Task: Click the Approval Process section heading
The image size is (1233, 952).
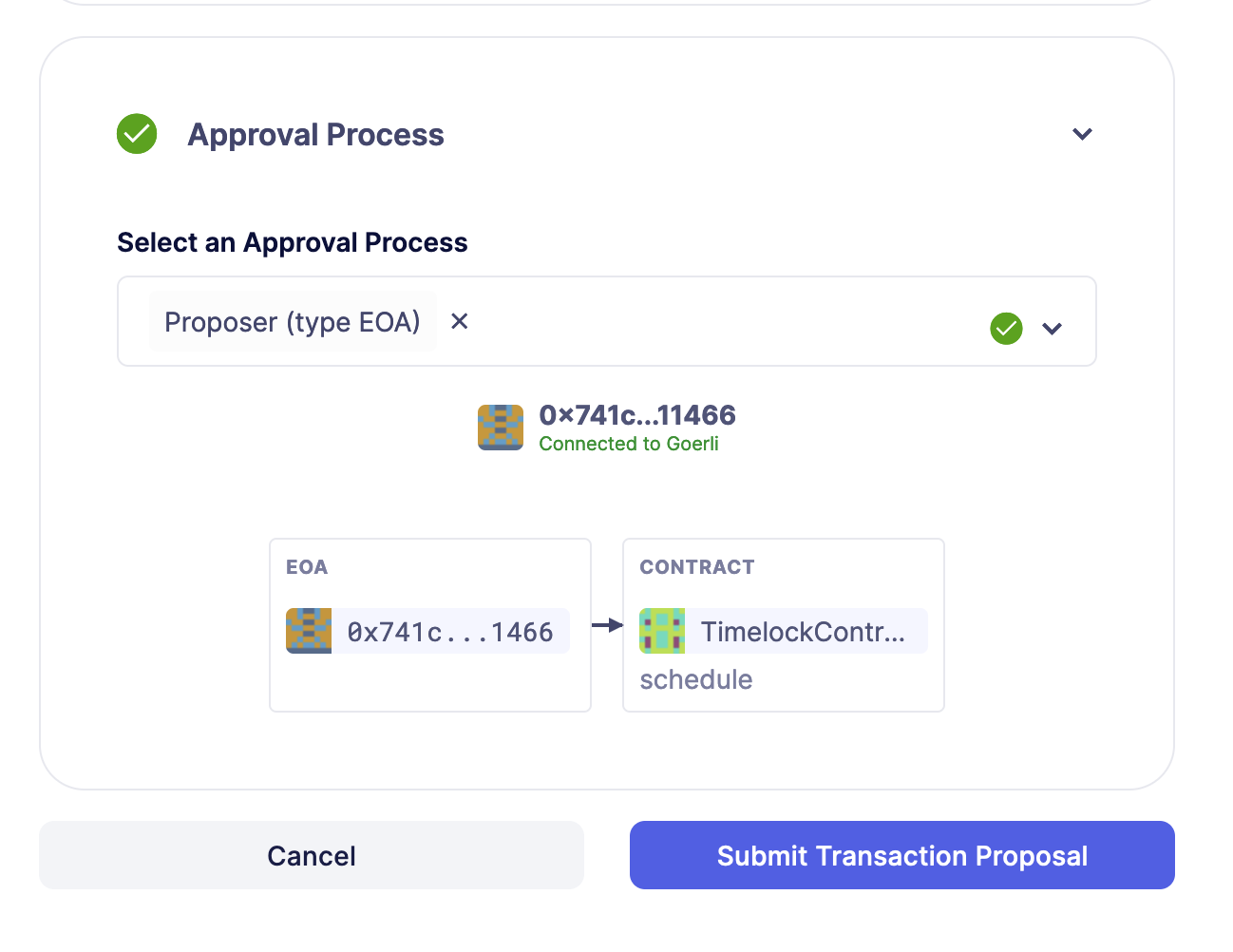Action: [x=315, y=135]
